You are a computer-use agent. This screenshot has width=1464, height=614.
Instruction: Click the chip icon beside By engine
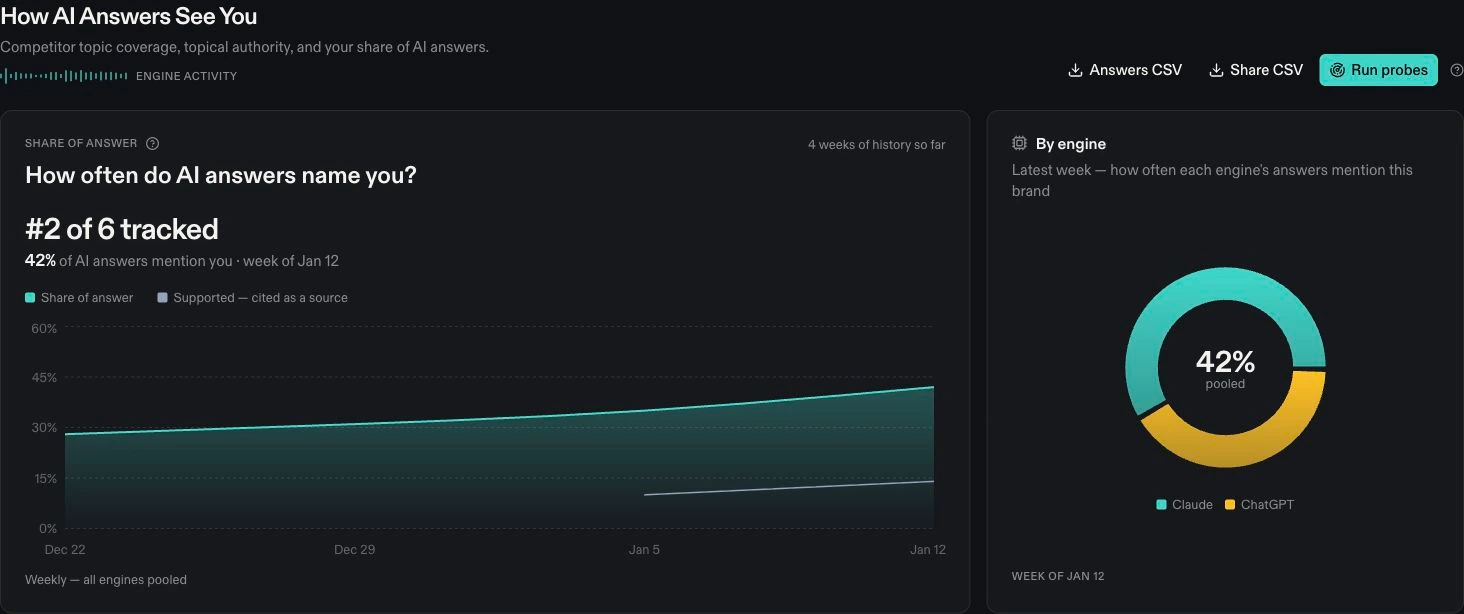click(1019, 144)
